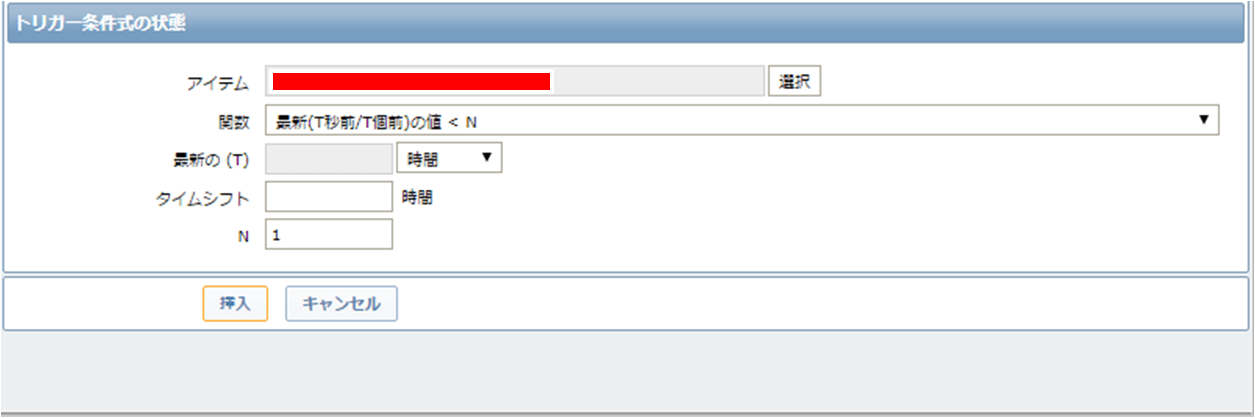Click the タイムシフト label
The height and width of the screenshot is (418, 1255).
click(203, 198)
